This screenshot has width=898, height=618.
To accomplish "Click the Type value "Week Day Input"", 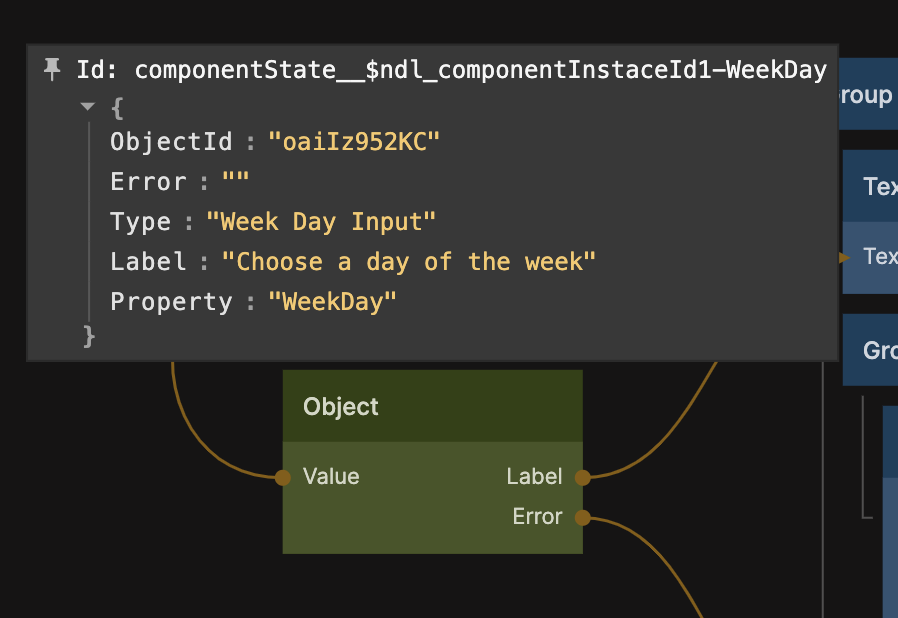I will (321, 222).
